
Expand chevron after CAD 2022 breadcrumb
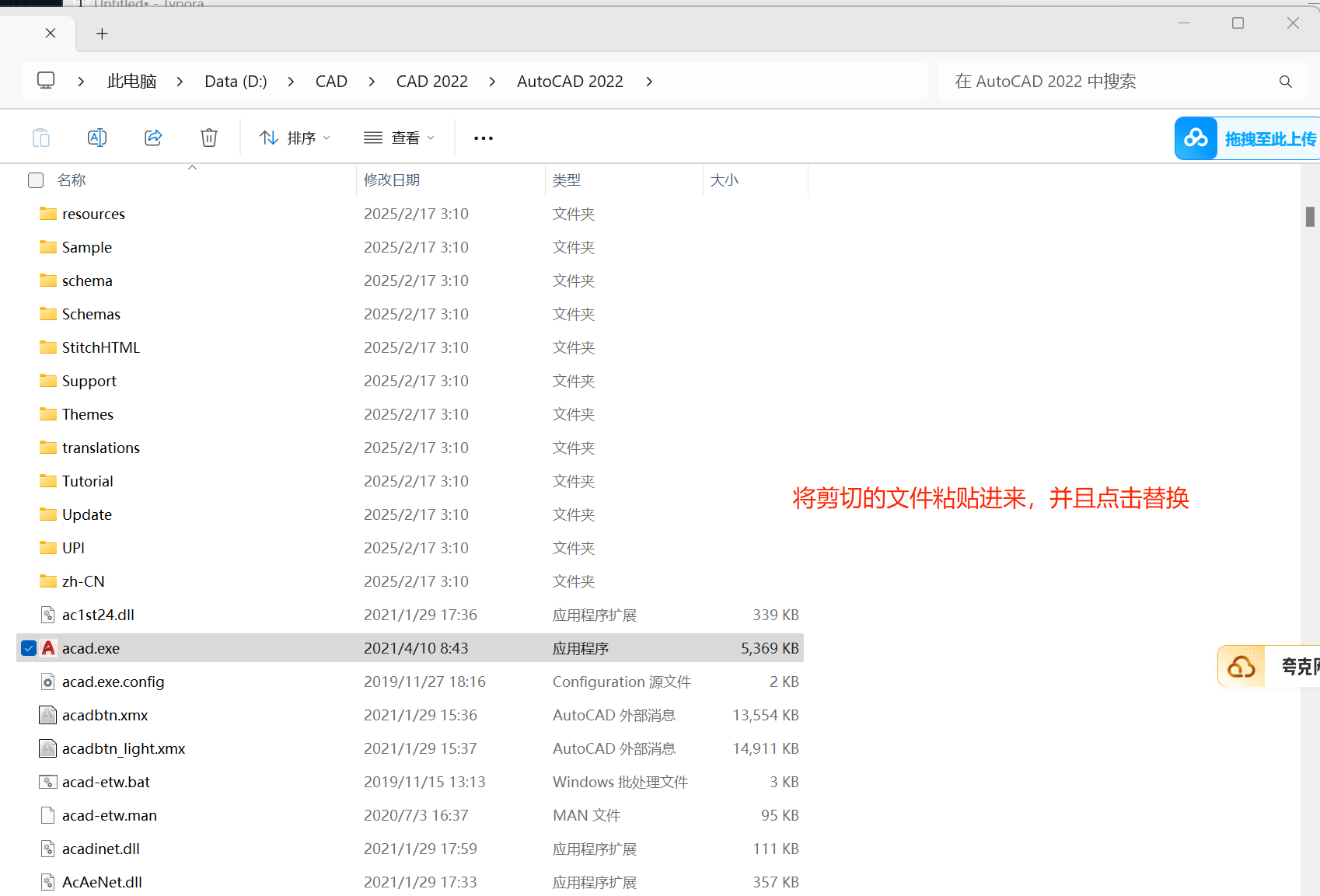[492, 82]
